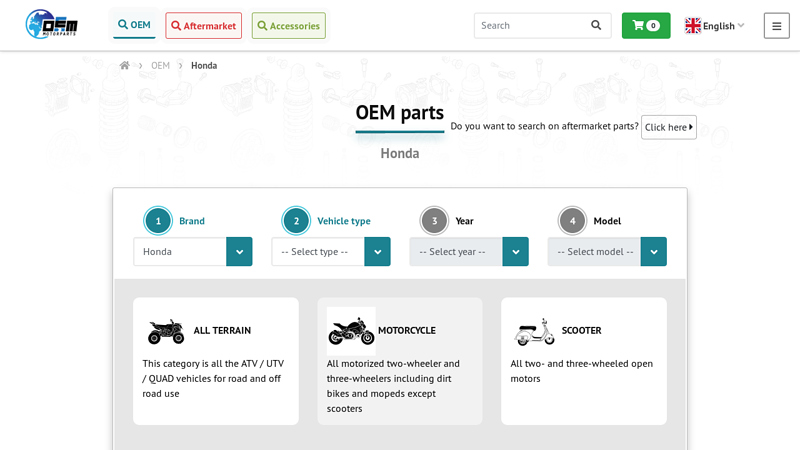Click the Honda breadcrumb text
This screenshot has height=450, width=800.
(x=204, y=65)
